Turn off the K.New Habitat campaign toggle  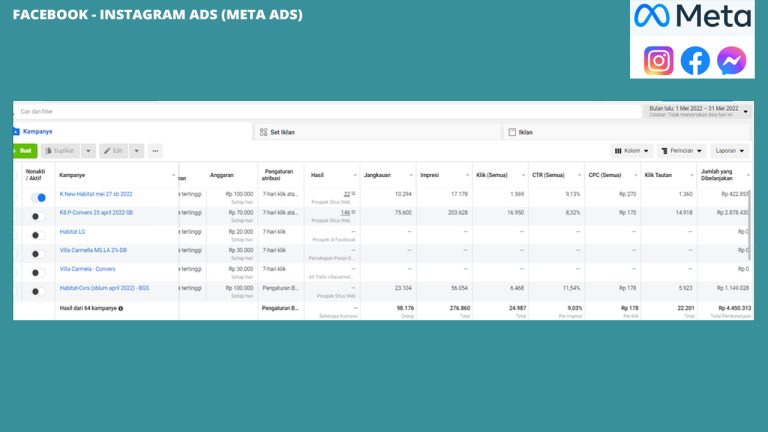coord(38,197)
